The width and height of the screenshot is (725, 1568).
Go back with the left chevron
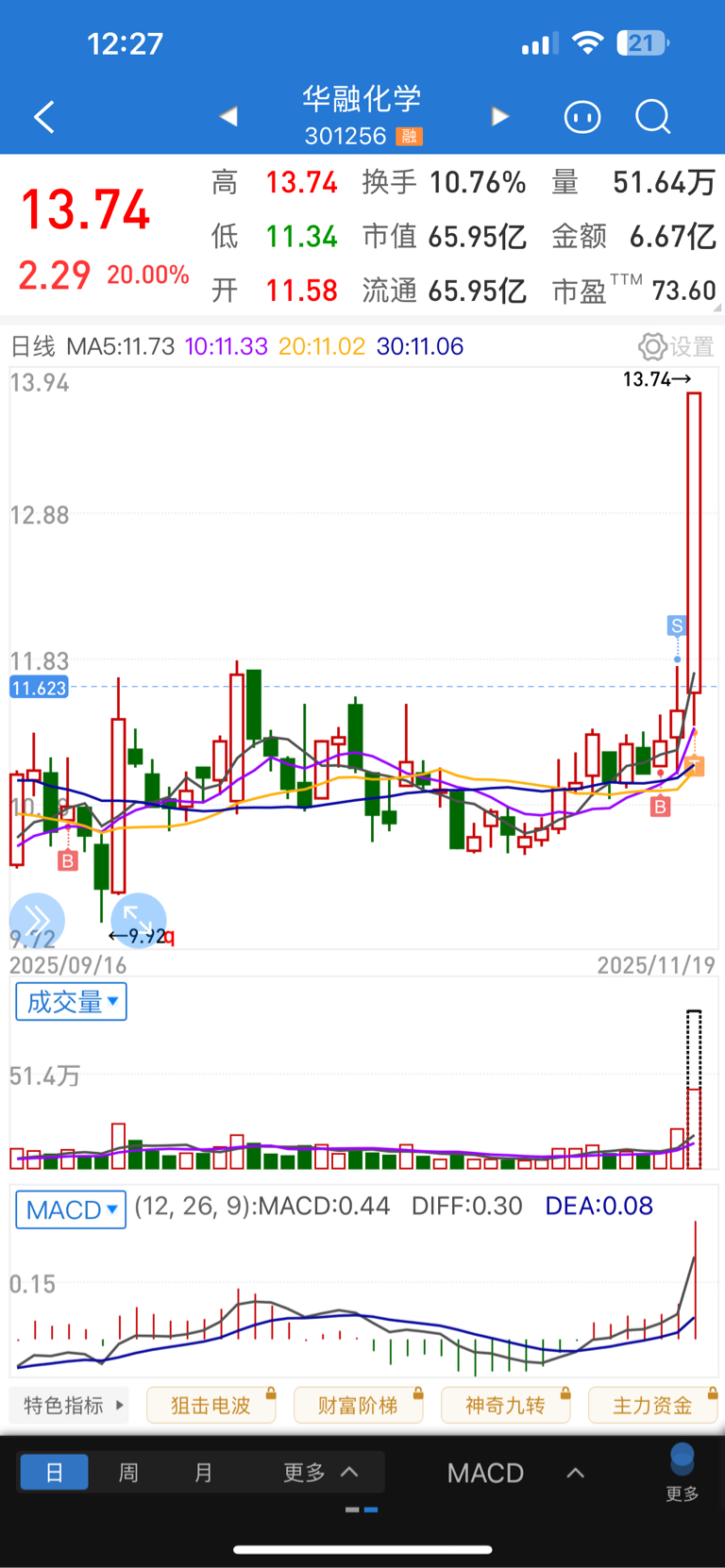[x=44, y=117]
